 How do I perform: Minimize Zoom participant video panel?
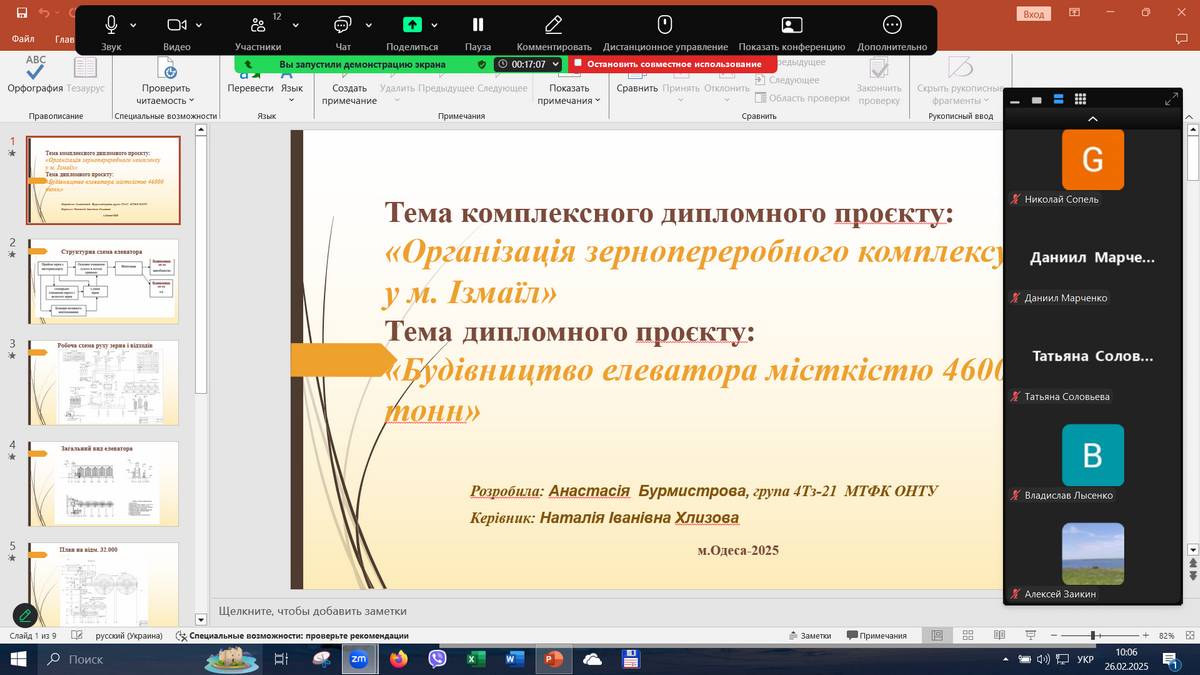(x=1014, y=100)
